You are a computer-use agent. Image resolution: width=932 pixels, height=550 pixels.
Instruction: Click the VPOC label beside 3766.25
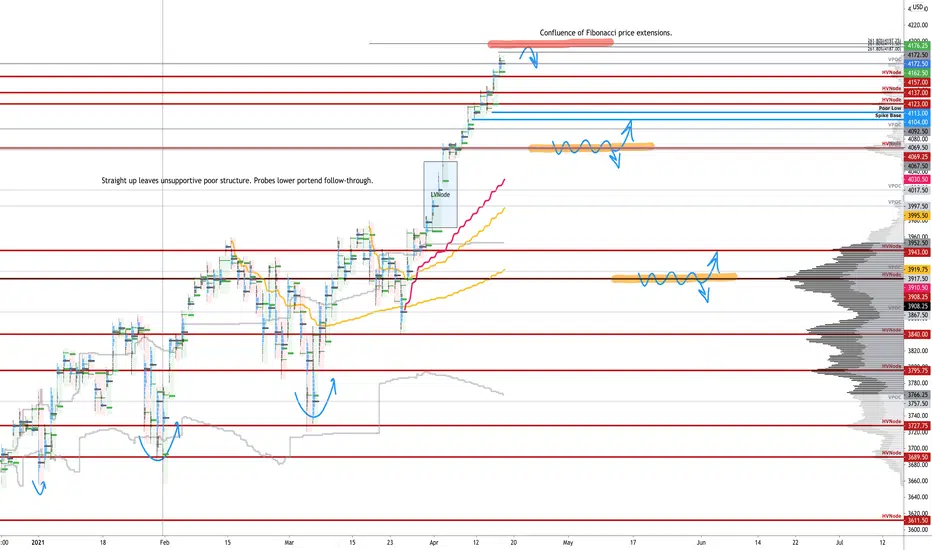895,397
